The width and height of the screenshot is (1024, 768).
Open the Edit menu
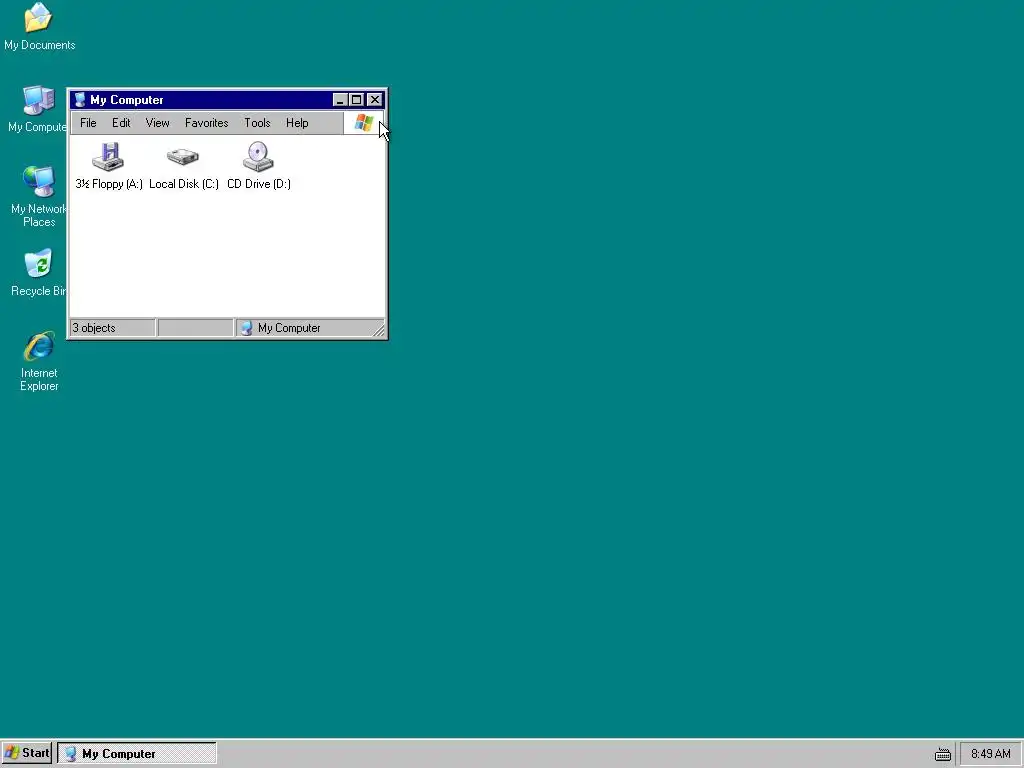coord(121,123)
